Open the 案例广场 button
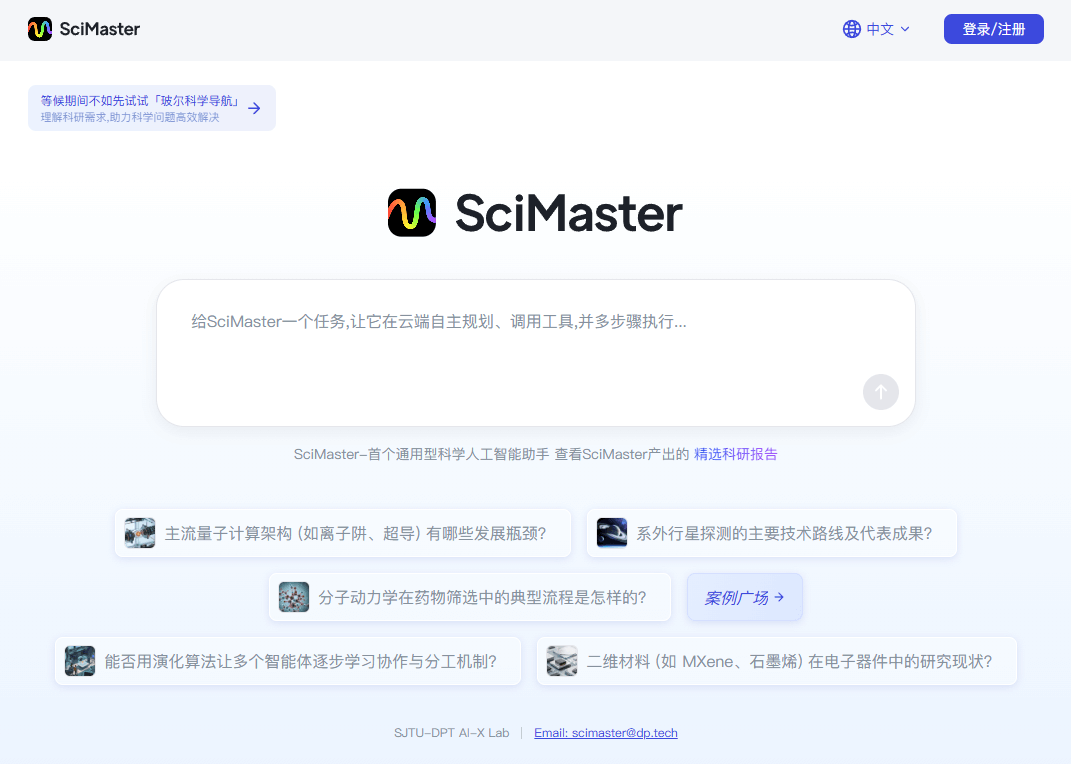This screenshot has width=1071, height=764. [x=745, y=597]
